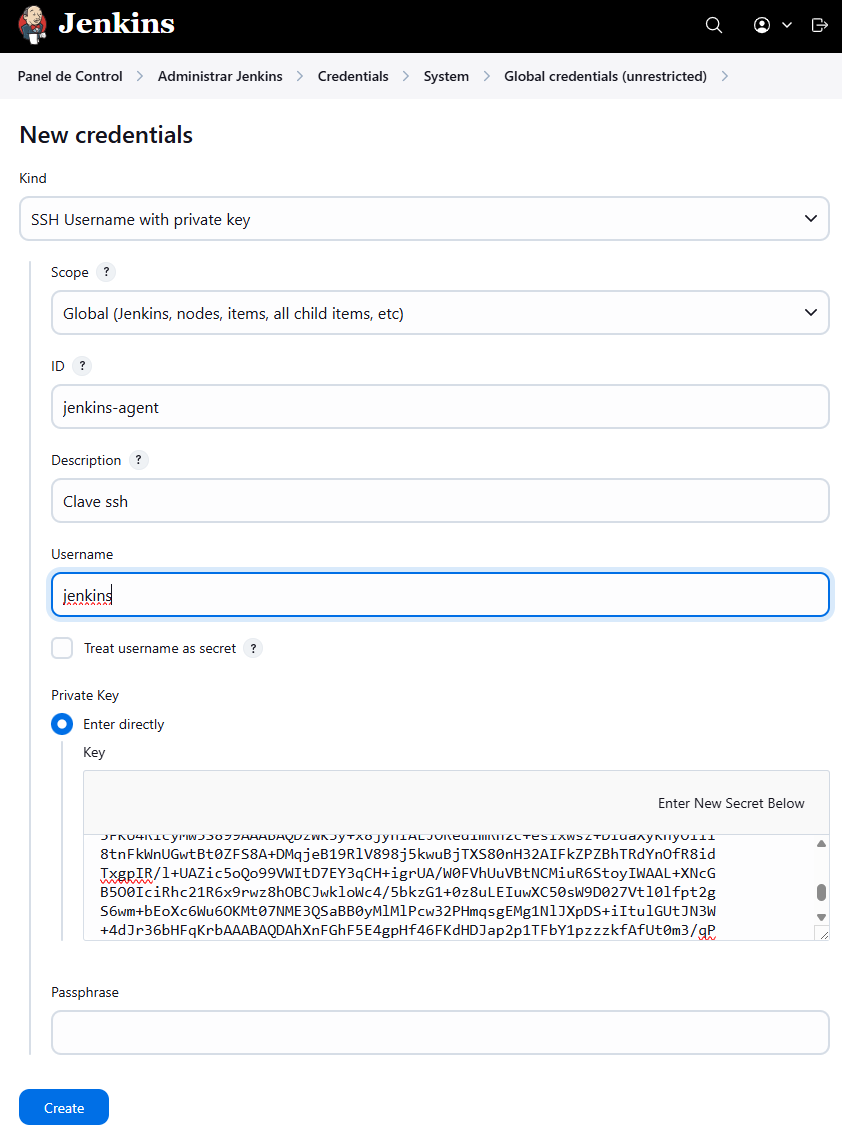
Task: Open Treat username as secret help icon
Action: [x=253, y=648]
